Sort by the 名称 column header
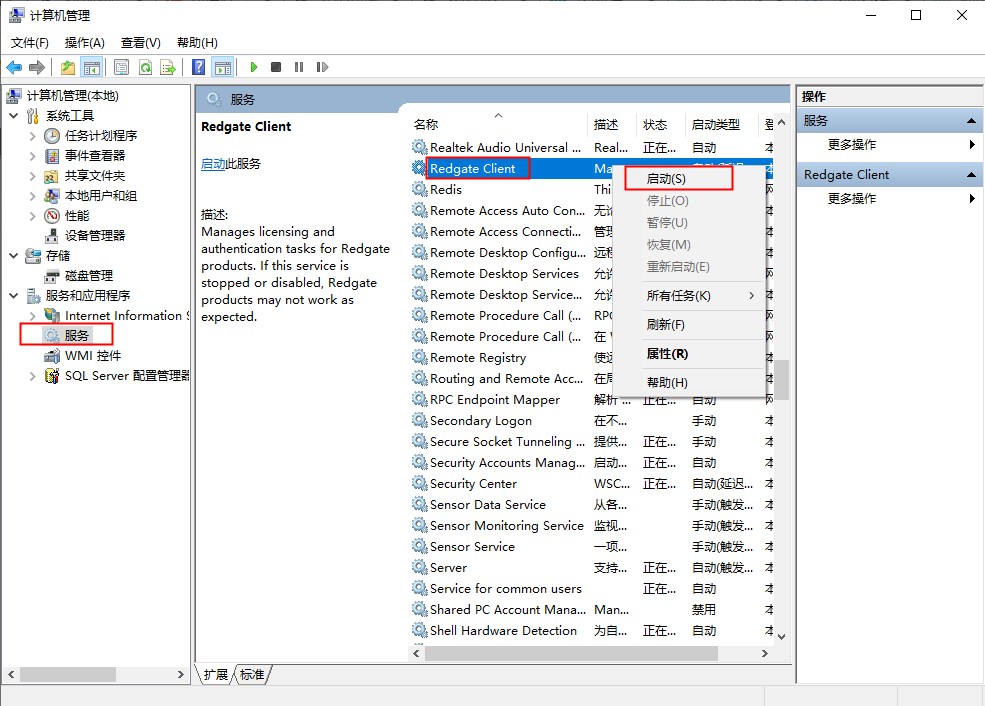 (x=499, y=124)
